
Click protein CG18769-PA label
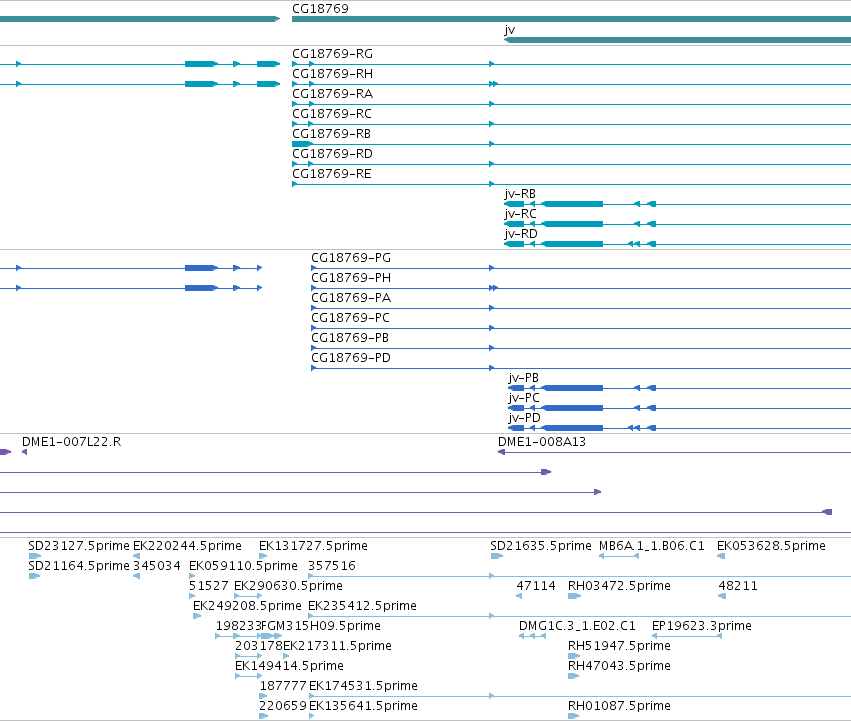351,298
